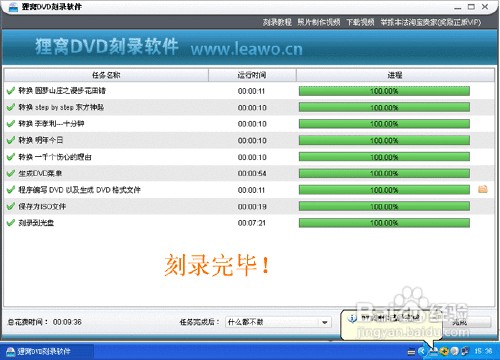
Task: Click the language bar icon on the taskbar
Action: coord(411,351)
